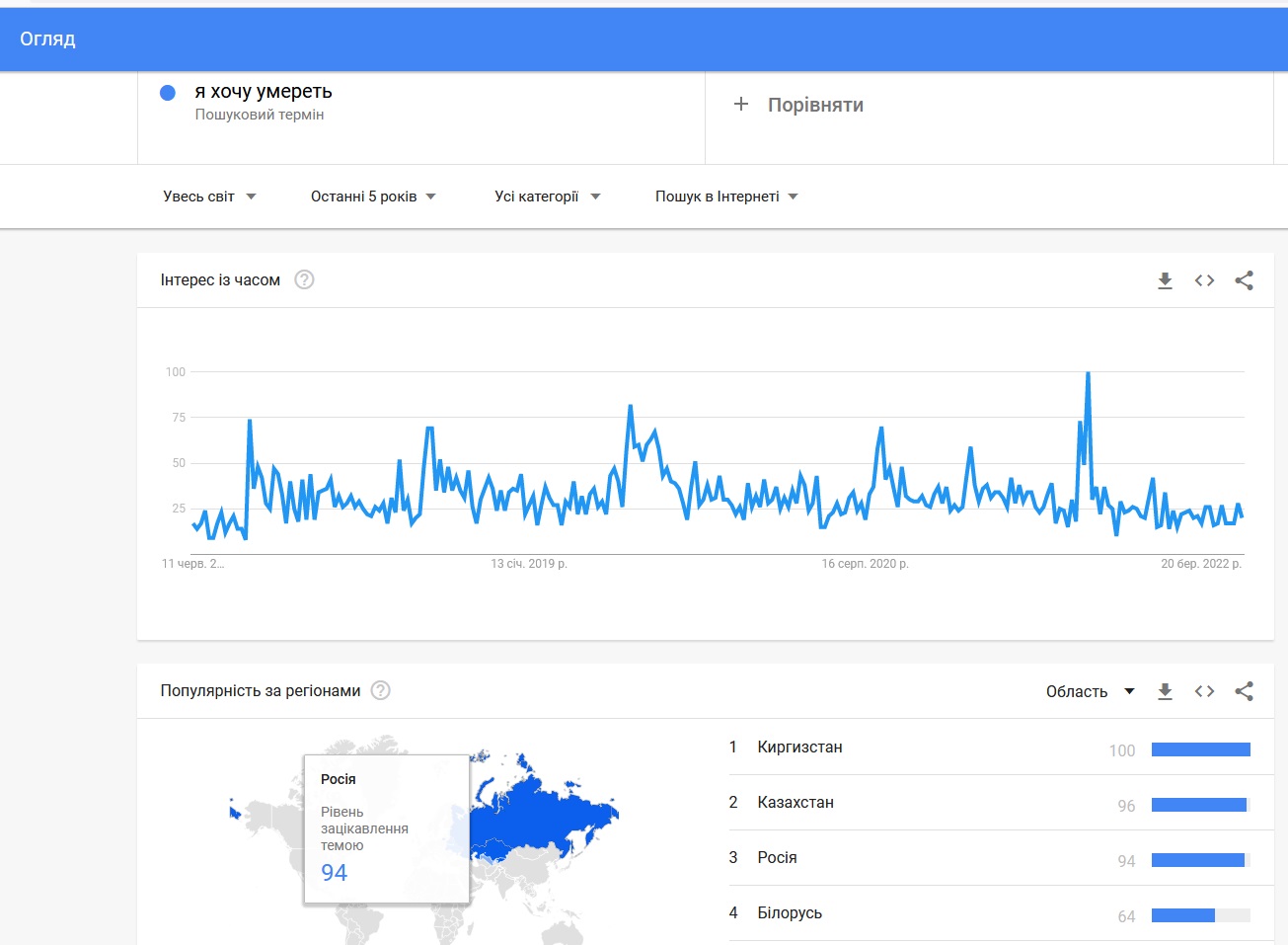The height and width of the screenshot is (945, 1288).
Task: Click the Огляд header title
Action: (47, 39)
